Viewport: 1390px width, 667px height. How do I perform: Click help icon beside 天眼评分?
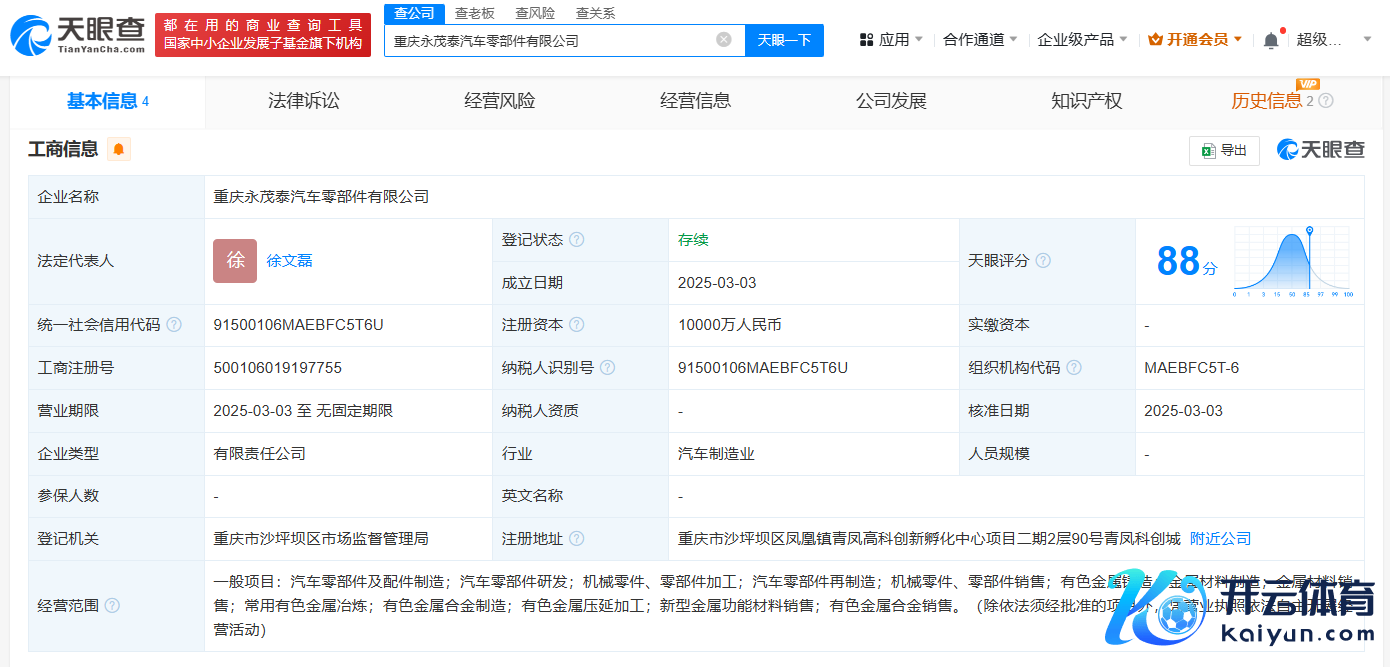point(1043,261)
